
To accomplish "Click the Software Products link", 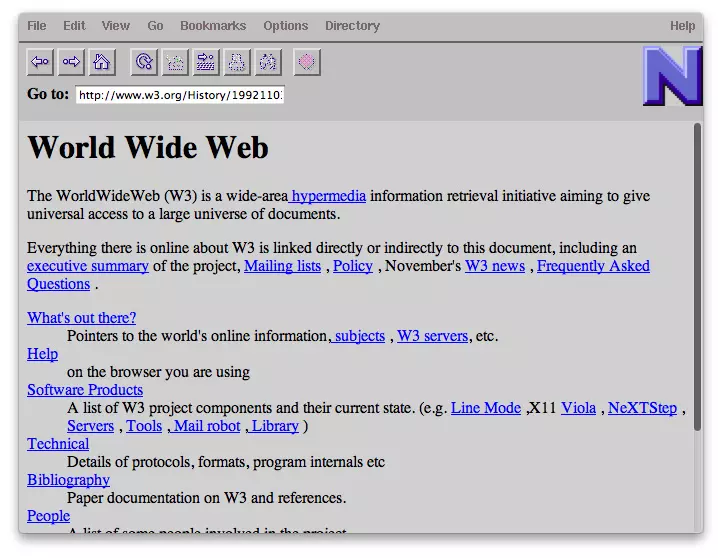I will tap(85, 390).
